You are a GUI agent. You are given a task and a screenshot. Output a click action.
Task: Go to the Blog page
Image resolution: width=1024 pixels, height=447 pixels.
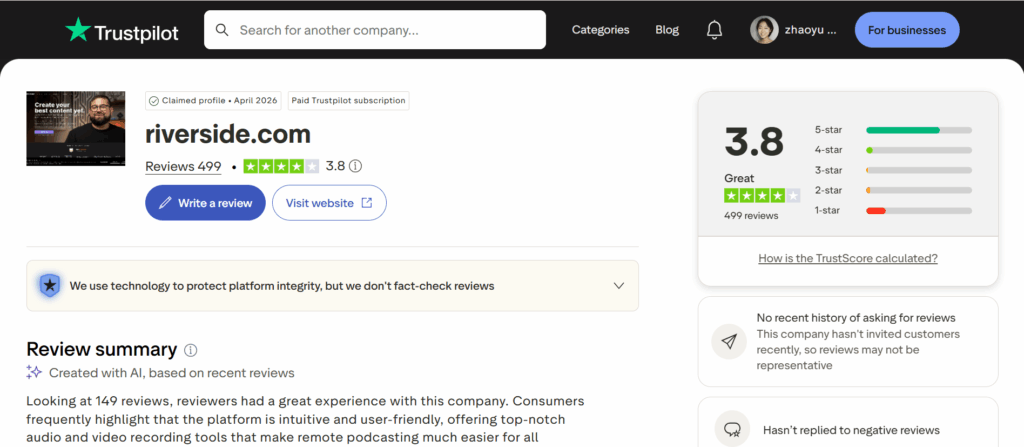[x=667, y=30]
